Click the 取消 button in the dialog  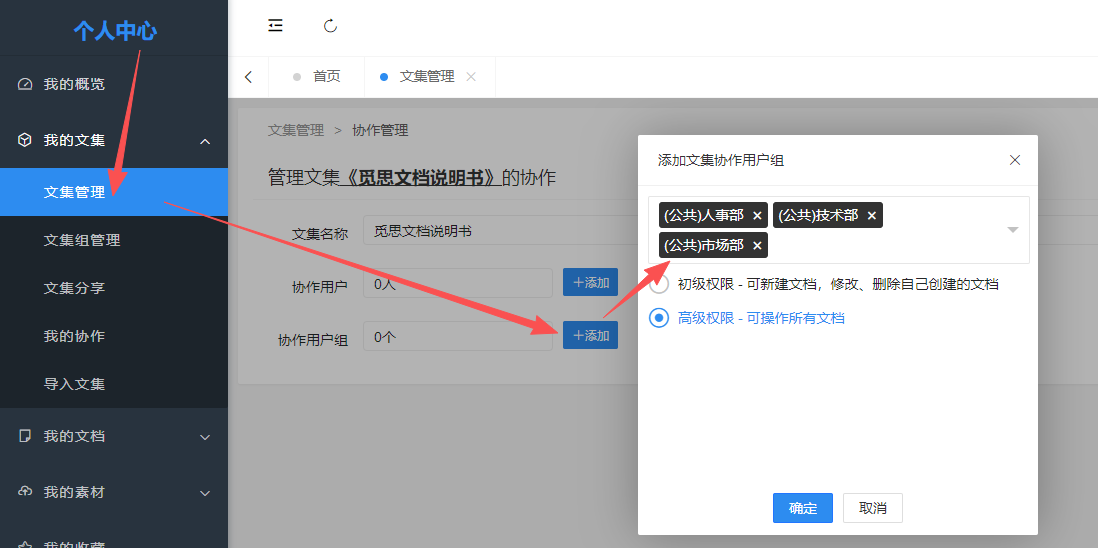tap(872, 508)
